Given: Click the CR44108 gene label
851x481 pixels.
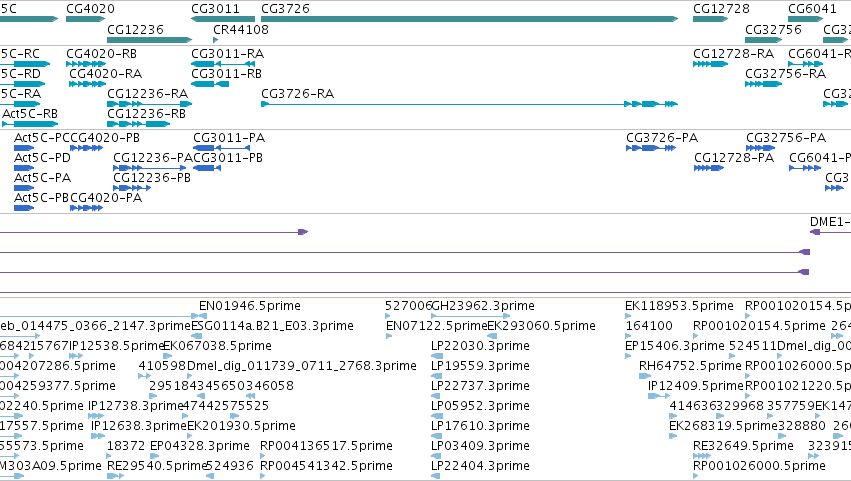Looking at the screenshot, I should (241, 29).
